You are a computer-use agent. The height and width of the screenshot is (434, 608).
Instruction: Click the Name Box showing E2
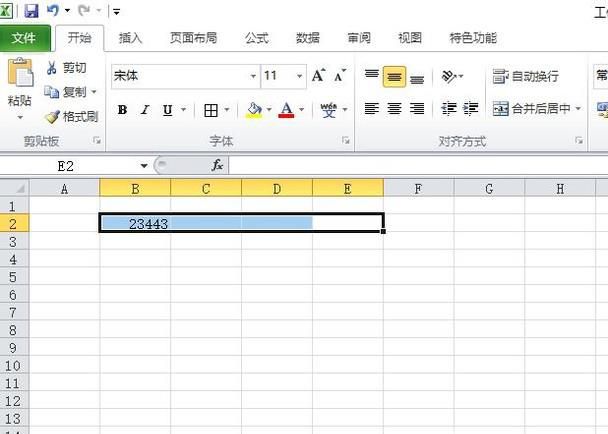[69, 166]
